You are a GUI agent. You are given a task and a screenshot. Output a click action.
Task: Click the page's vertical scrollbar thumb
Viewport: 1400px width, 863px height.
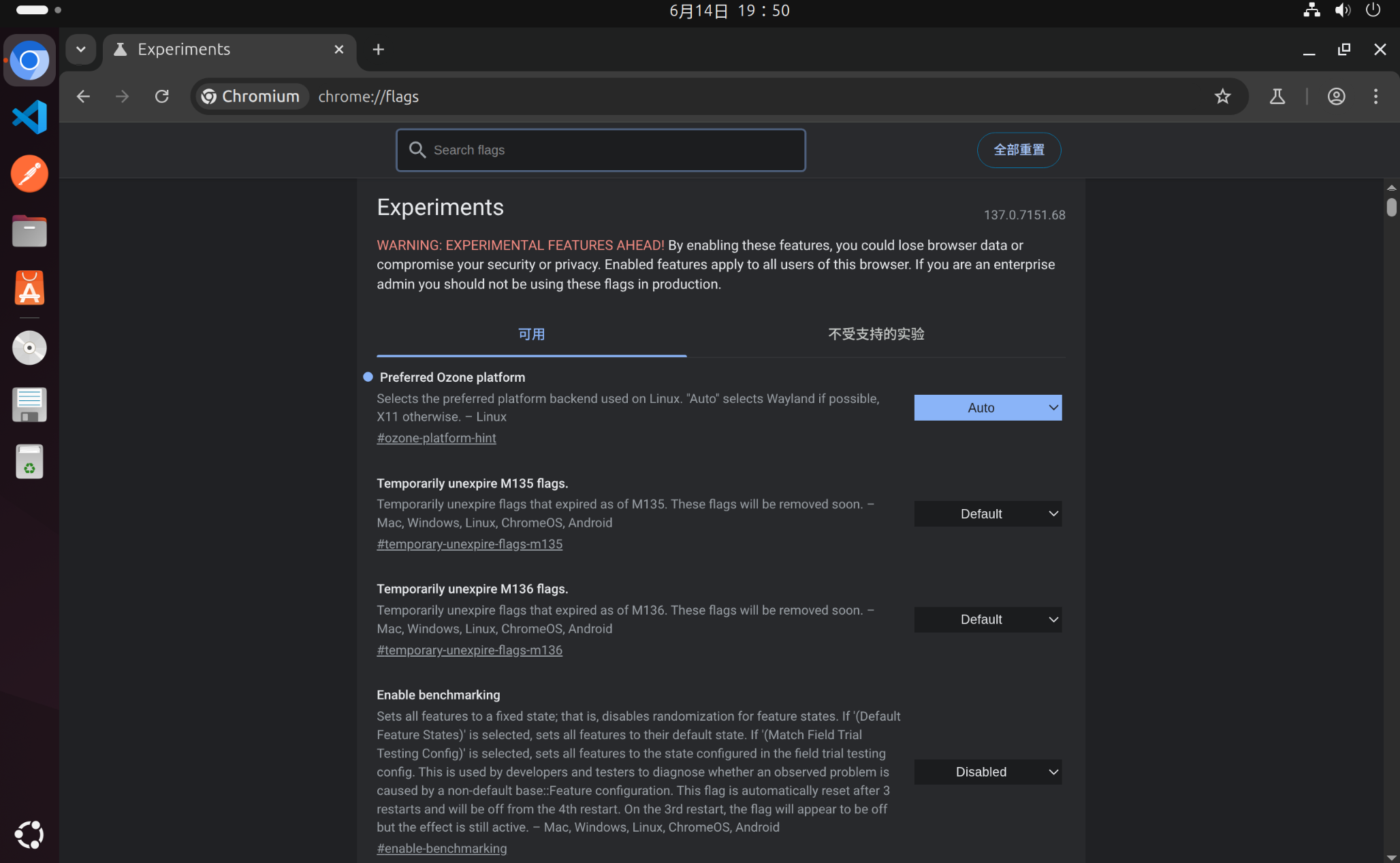coord(1391,207)
